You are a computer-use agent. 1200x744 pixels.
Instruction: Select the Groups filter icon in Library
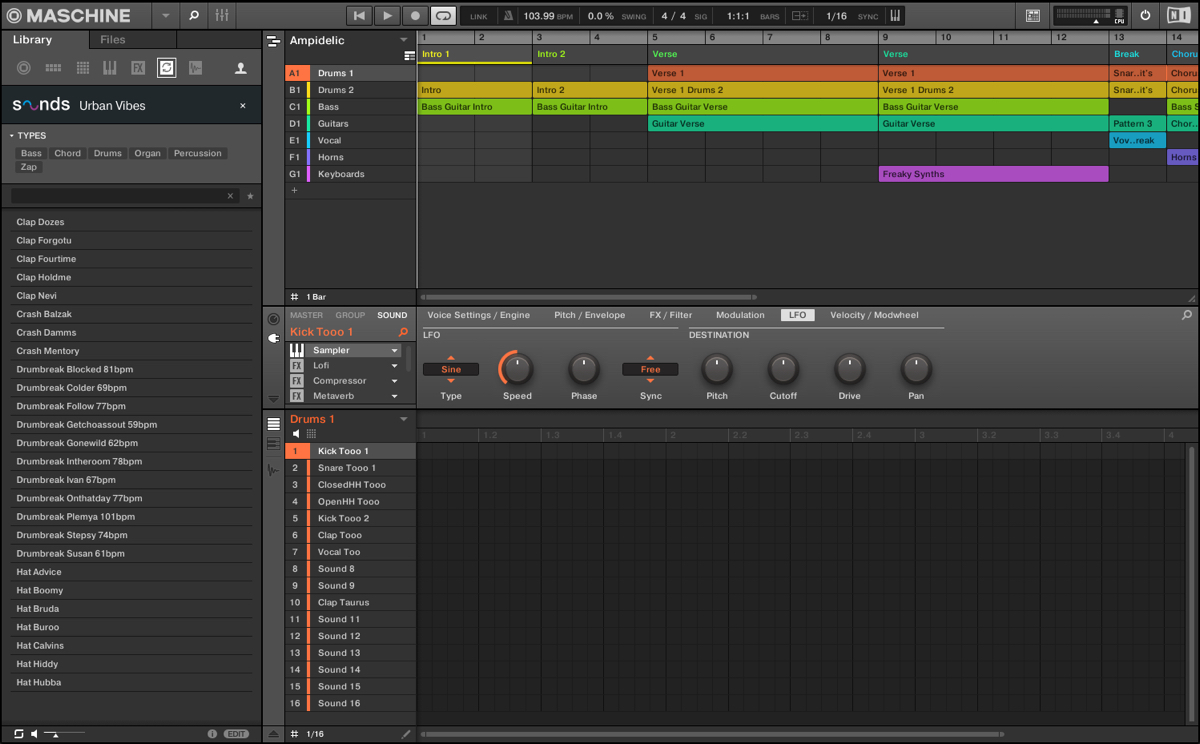pos(53,68)
